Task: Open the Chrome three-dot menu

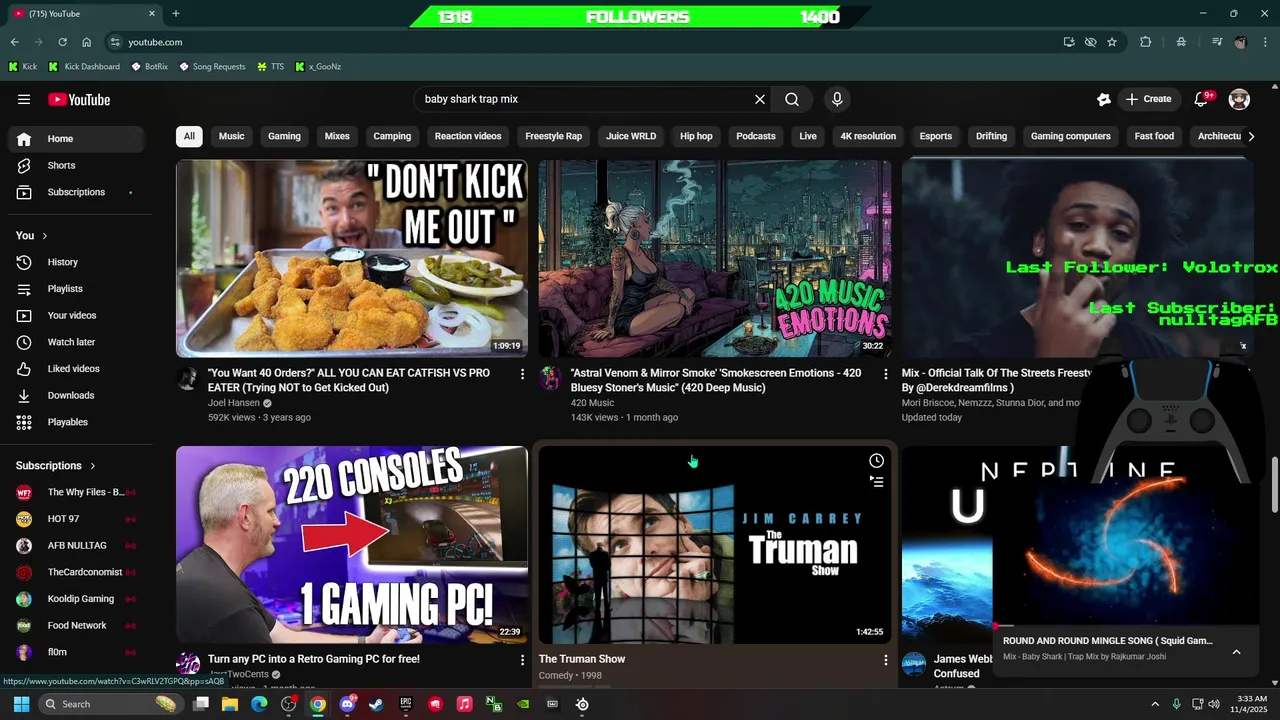Action: (1267, 42)
